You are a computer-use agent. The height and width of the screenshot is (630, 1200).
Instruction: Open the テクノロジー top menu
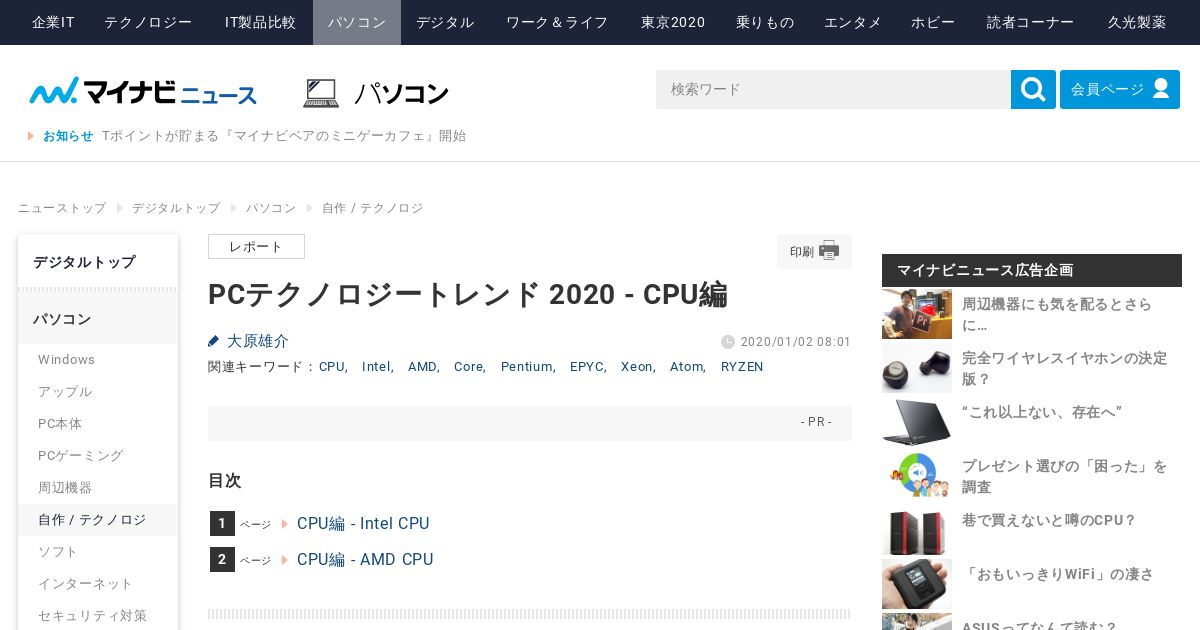coord(148,22)
